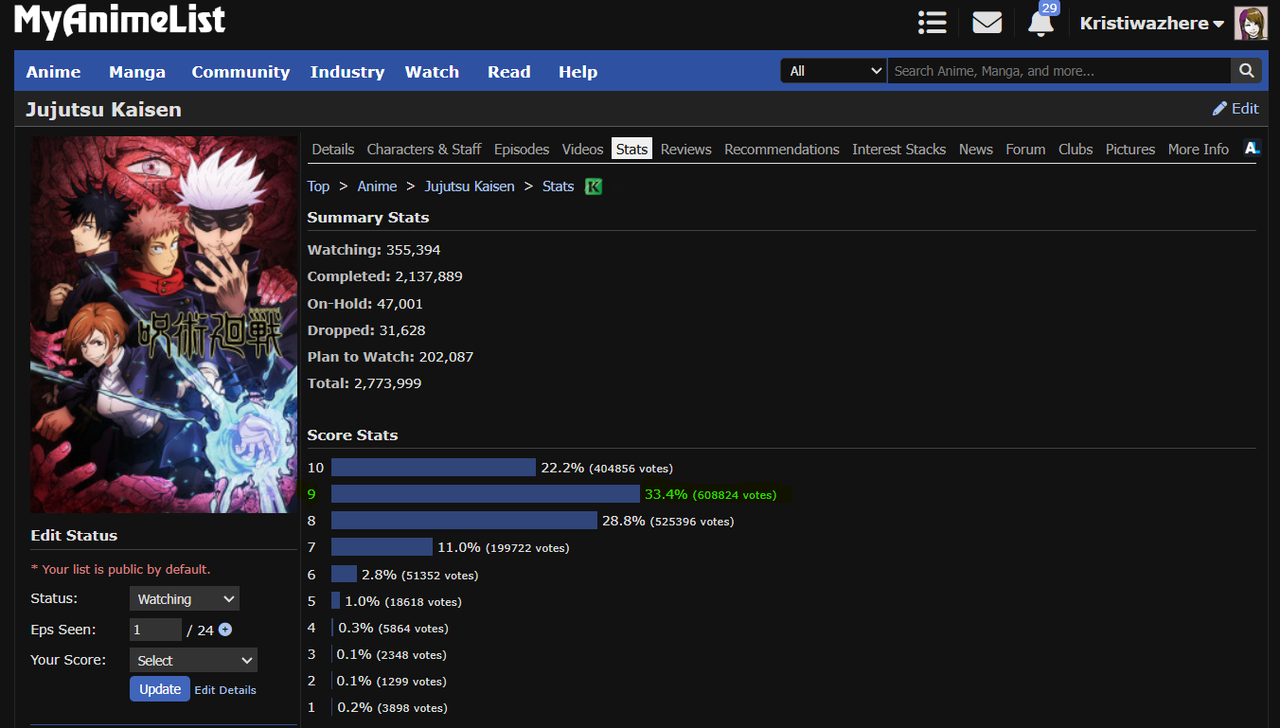
Task: Click the search anime, manga input field
Action: [1059, 71]
